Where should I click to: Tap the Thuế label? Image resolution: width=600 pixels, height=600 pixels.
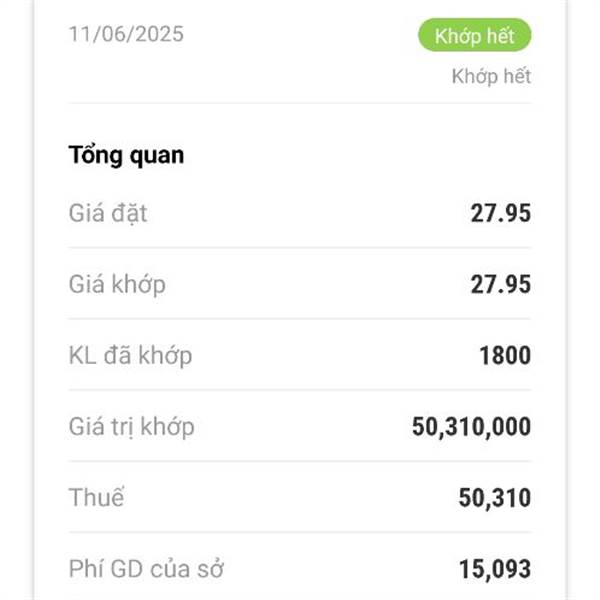coord(96,497)
